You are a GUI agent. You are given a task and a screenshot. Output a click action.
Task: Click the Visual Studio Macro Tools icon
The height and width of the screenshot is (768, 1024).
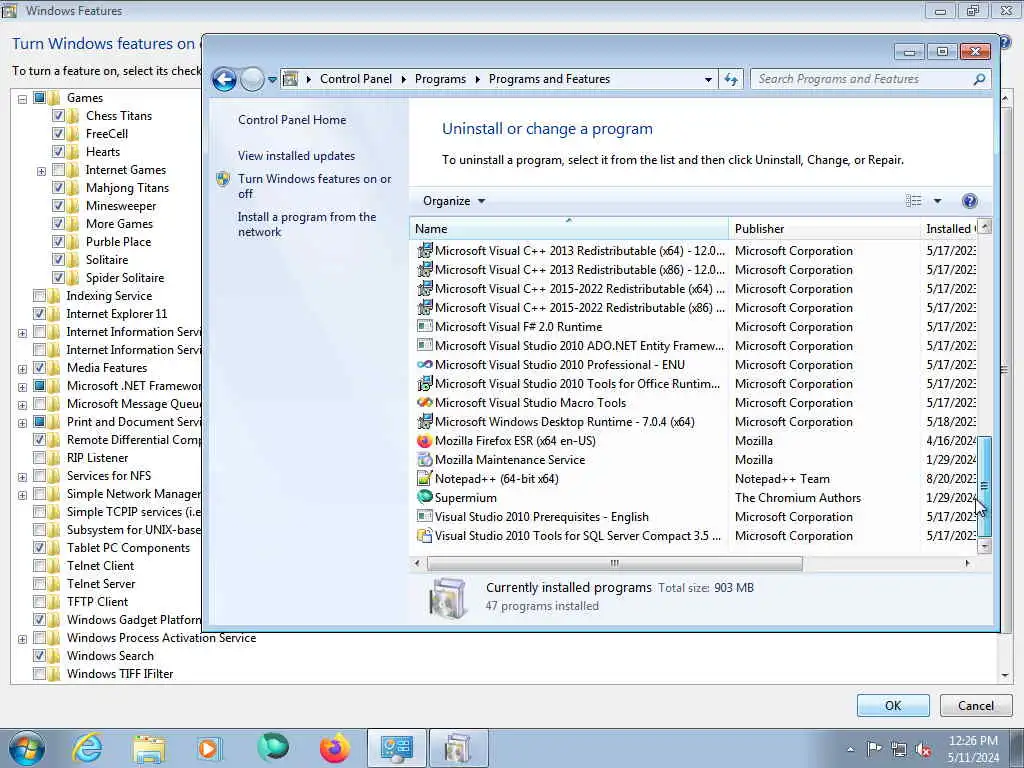[424, 403]
